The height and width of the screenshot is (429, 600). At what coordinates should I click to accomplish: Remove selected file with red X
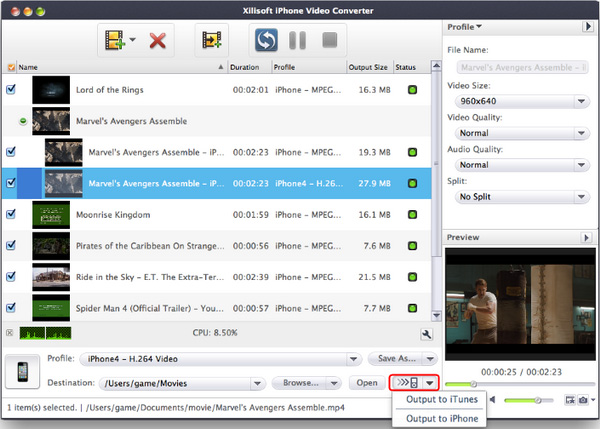[157, 40]
